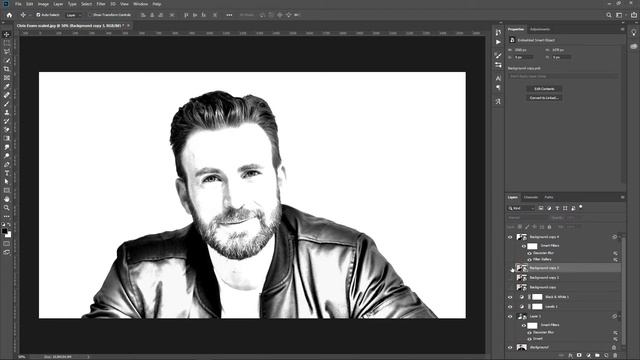Open the File menu

18,4
